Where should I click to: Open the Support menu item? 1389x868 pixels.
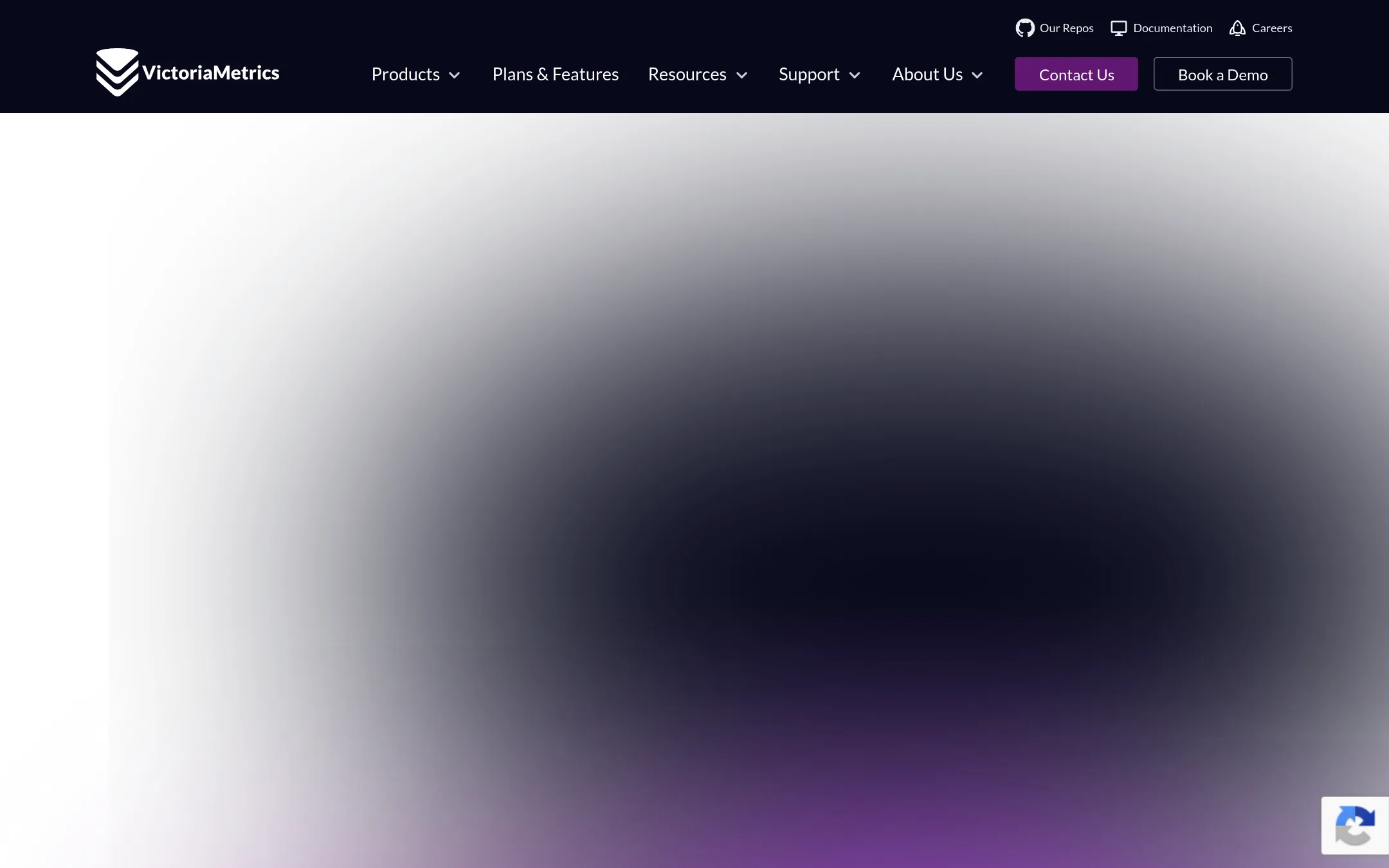click(x=809, y=75)
